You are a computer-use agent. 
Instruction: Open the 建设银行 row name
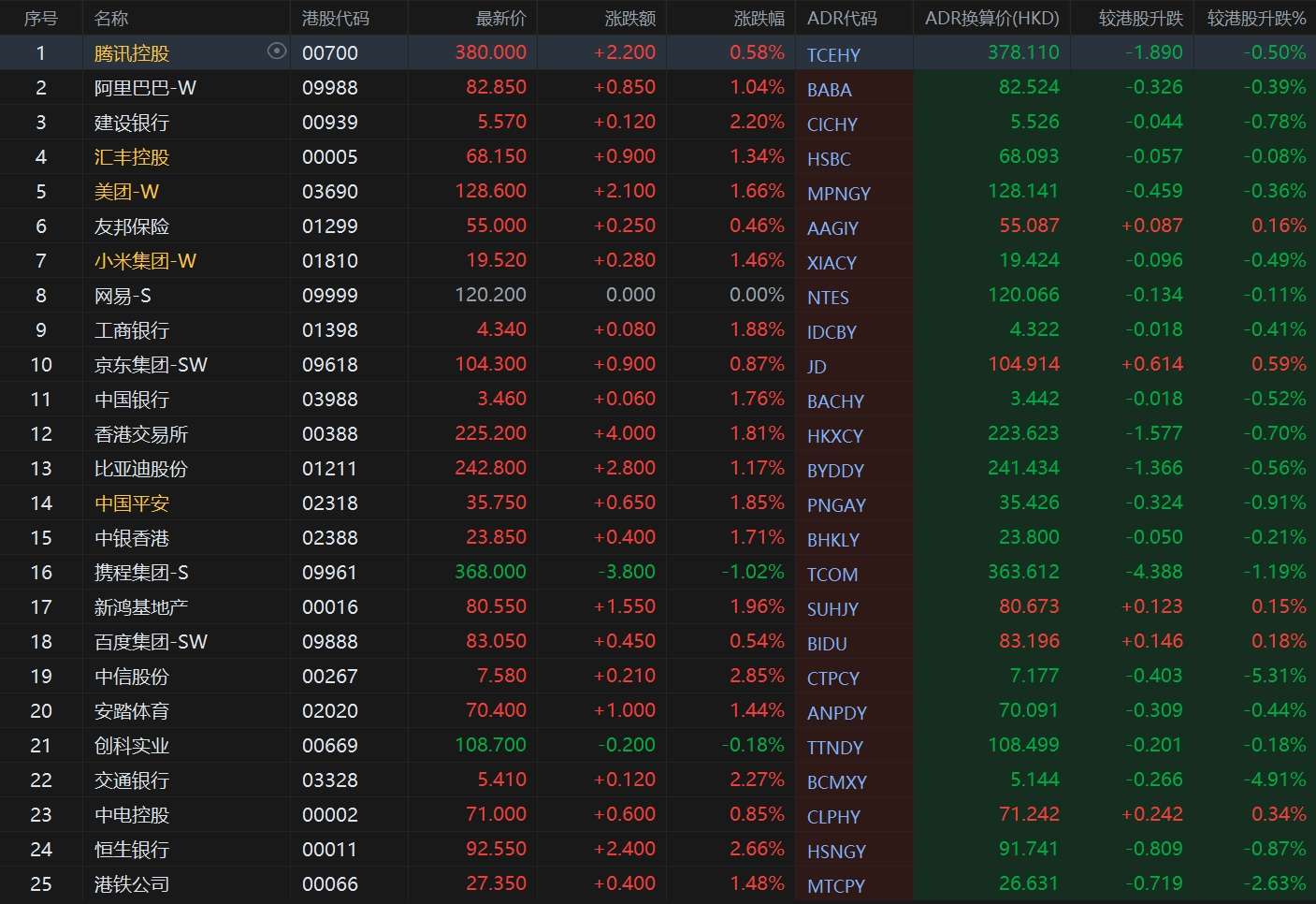point(132,123)
